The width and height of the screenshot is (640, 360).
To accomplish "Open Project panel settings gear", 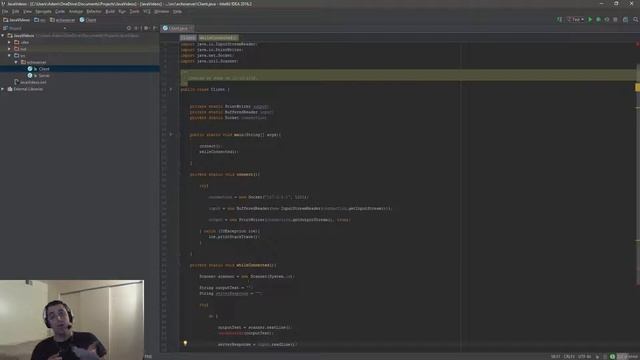I will tap(146, 28).
